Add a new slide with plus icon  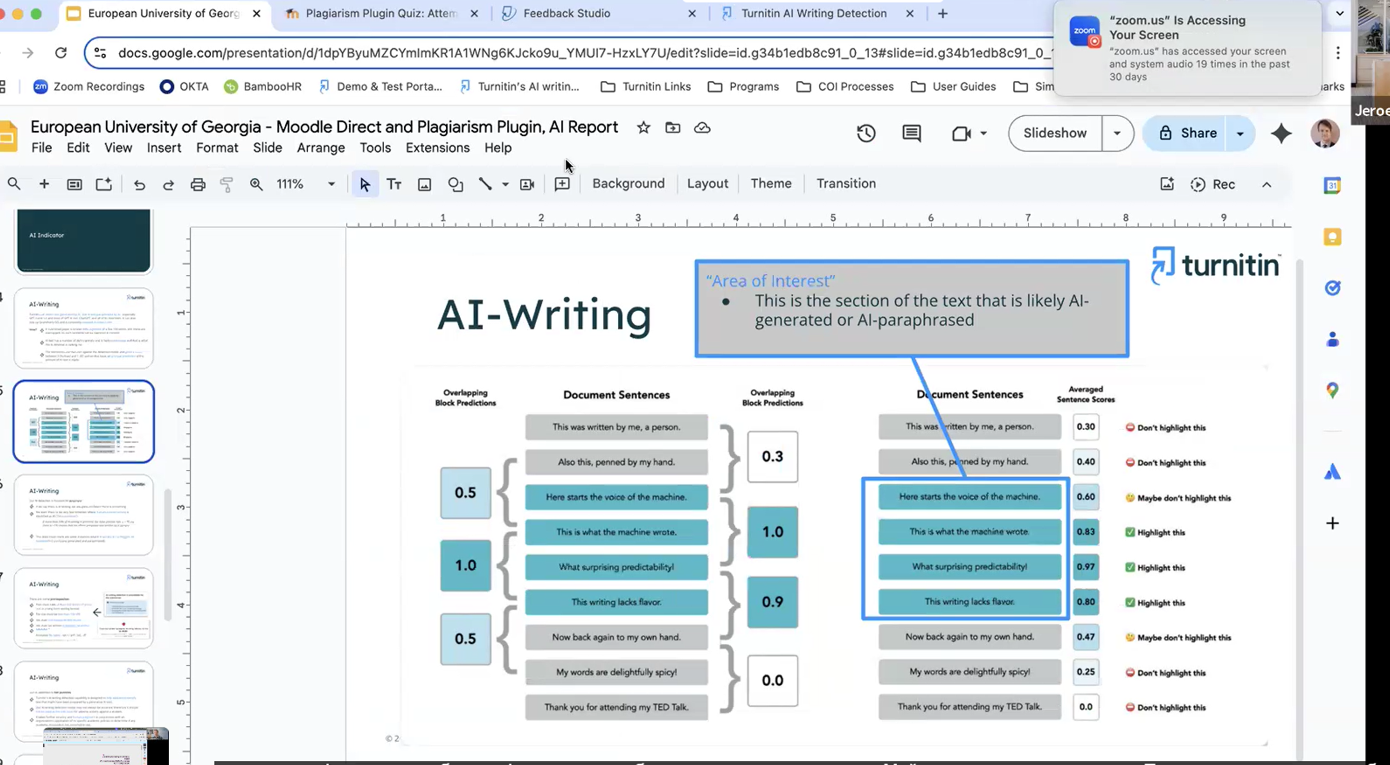[44, 184]
